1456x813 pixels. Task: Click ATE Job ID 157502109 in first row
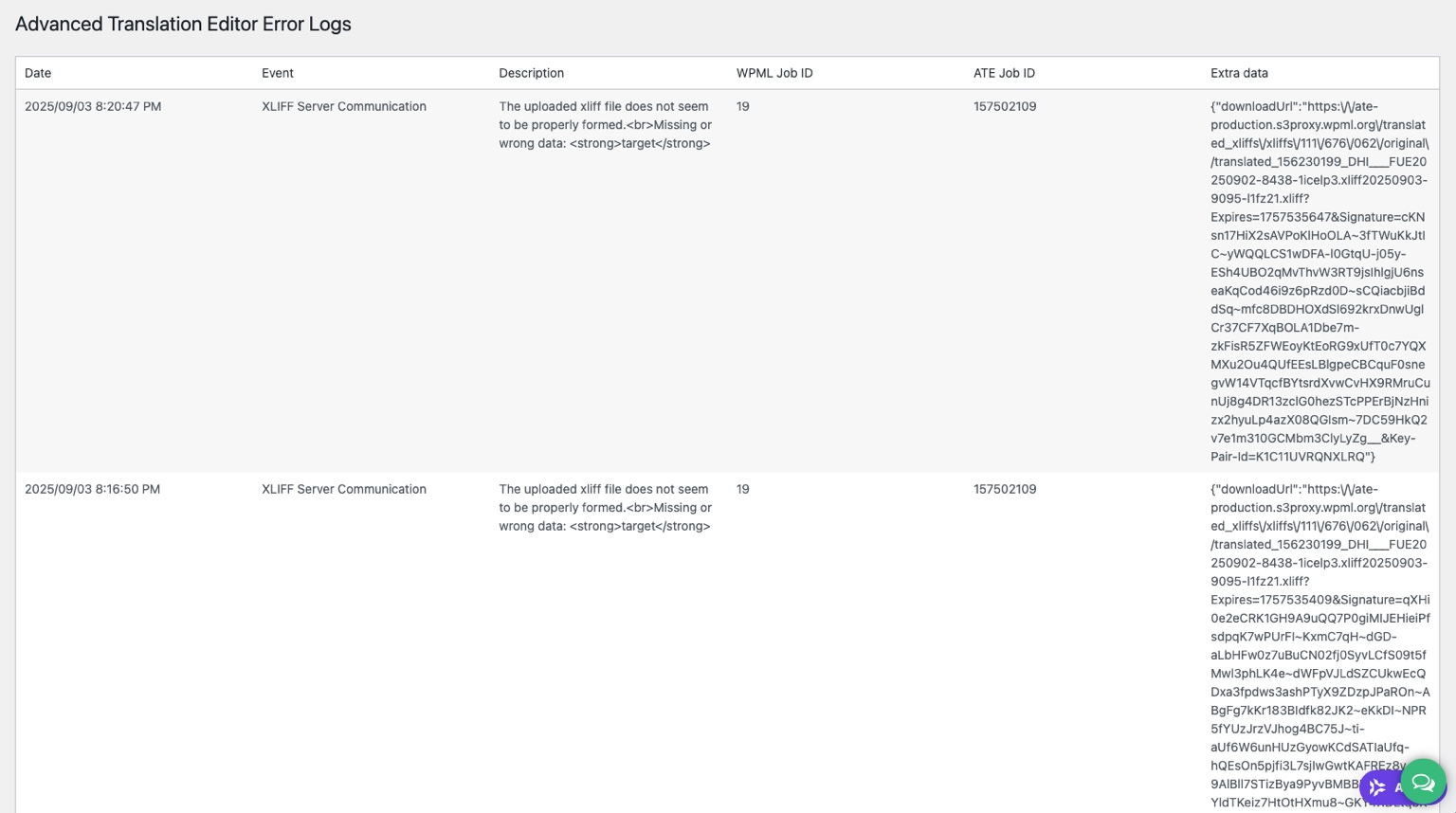point(1005,106)
